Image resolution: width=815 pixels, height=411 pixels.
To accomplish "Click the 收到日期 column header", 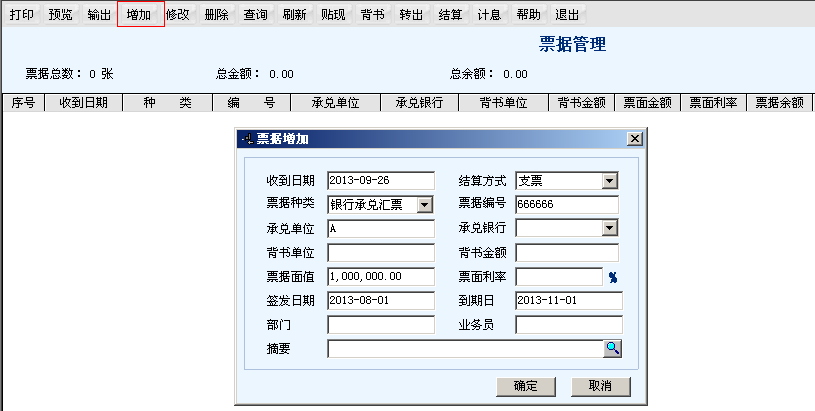I will [x=84, y=103].
